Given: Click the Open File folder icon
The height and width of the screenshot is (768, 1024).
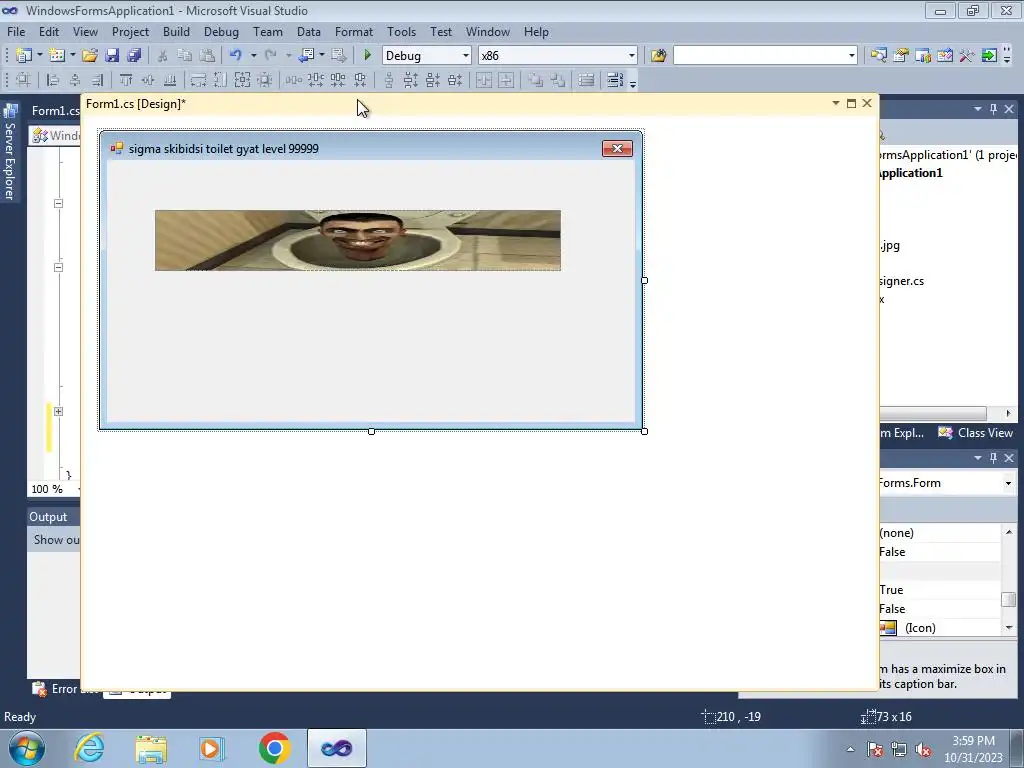Looking at the screenshot, I should coord(89,56).
